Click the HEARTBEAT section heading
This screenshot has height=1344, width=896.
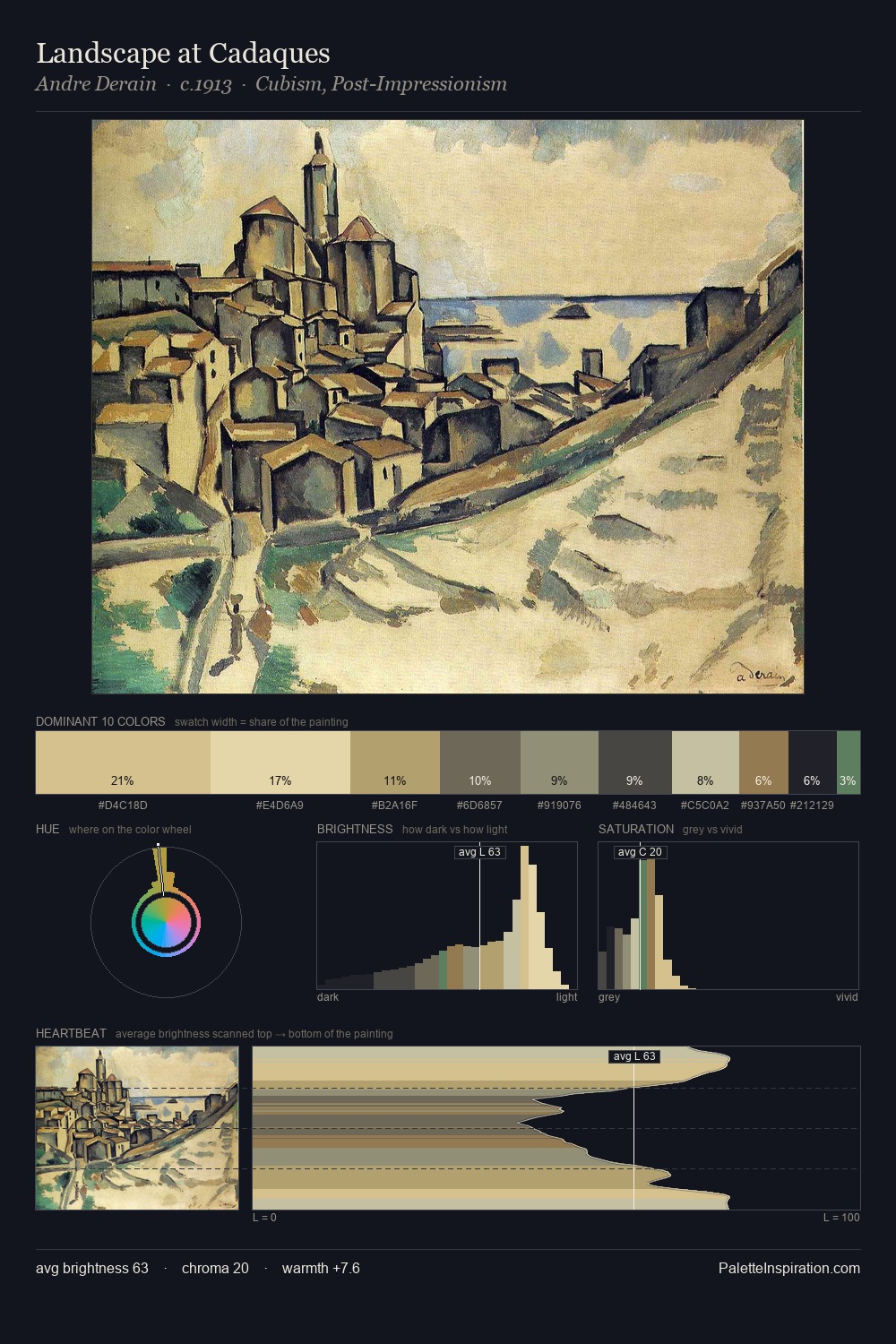click(x=71, y=1033)
